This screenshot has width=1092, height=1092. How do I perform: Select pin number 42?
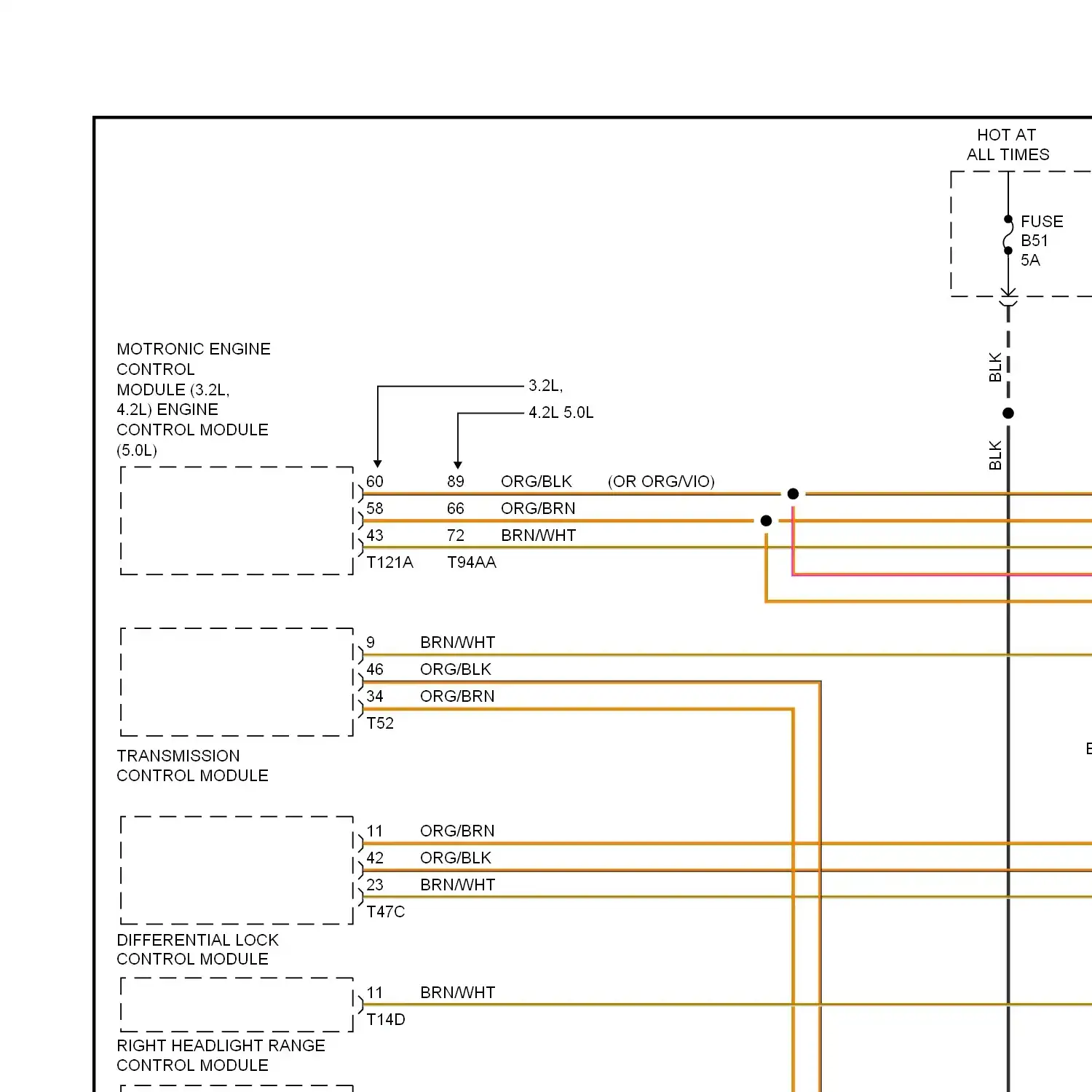click(x=375, y=858)
